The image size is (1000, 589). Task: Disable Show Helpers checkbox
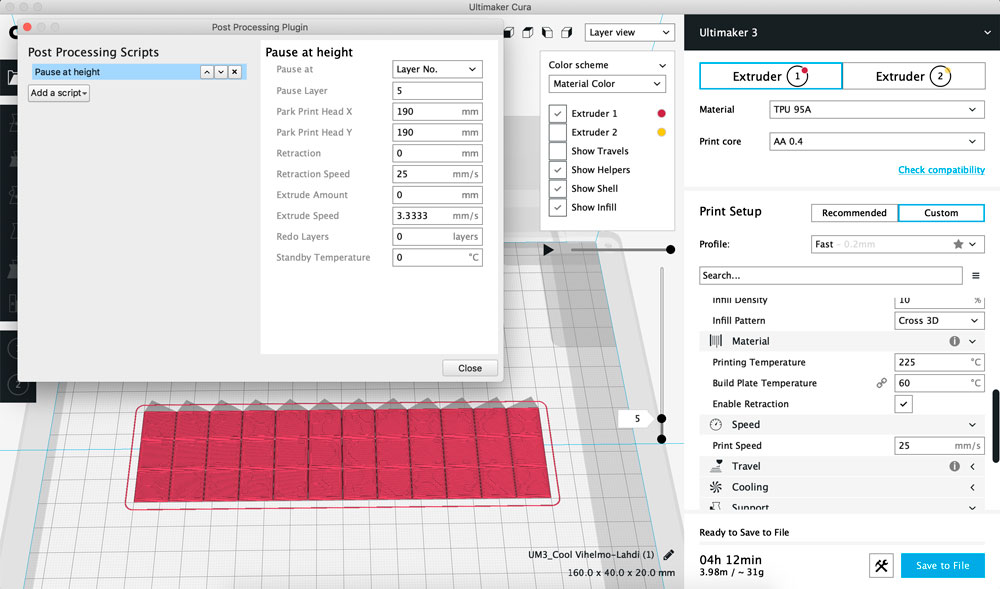557,170
